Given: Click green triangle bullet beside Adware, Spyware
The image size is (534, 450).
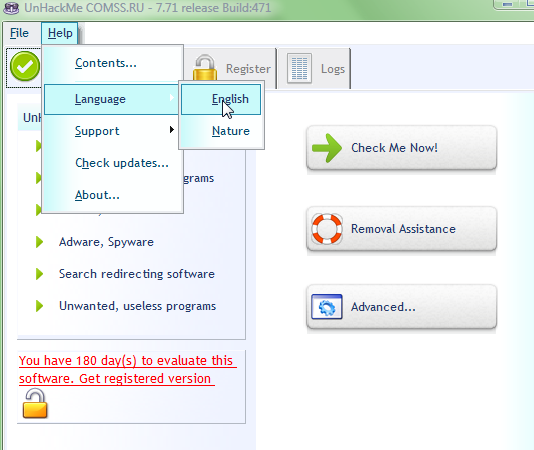Looking at the screenshot, I should [40, 242].
